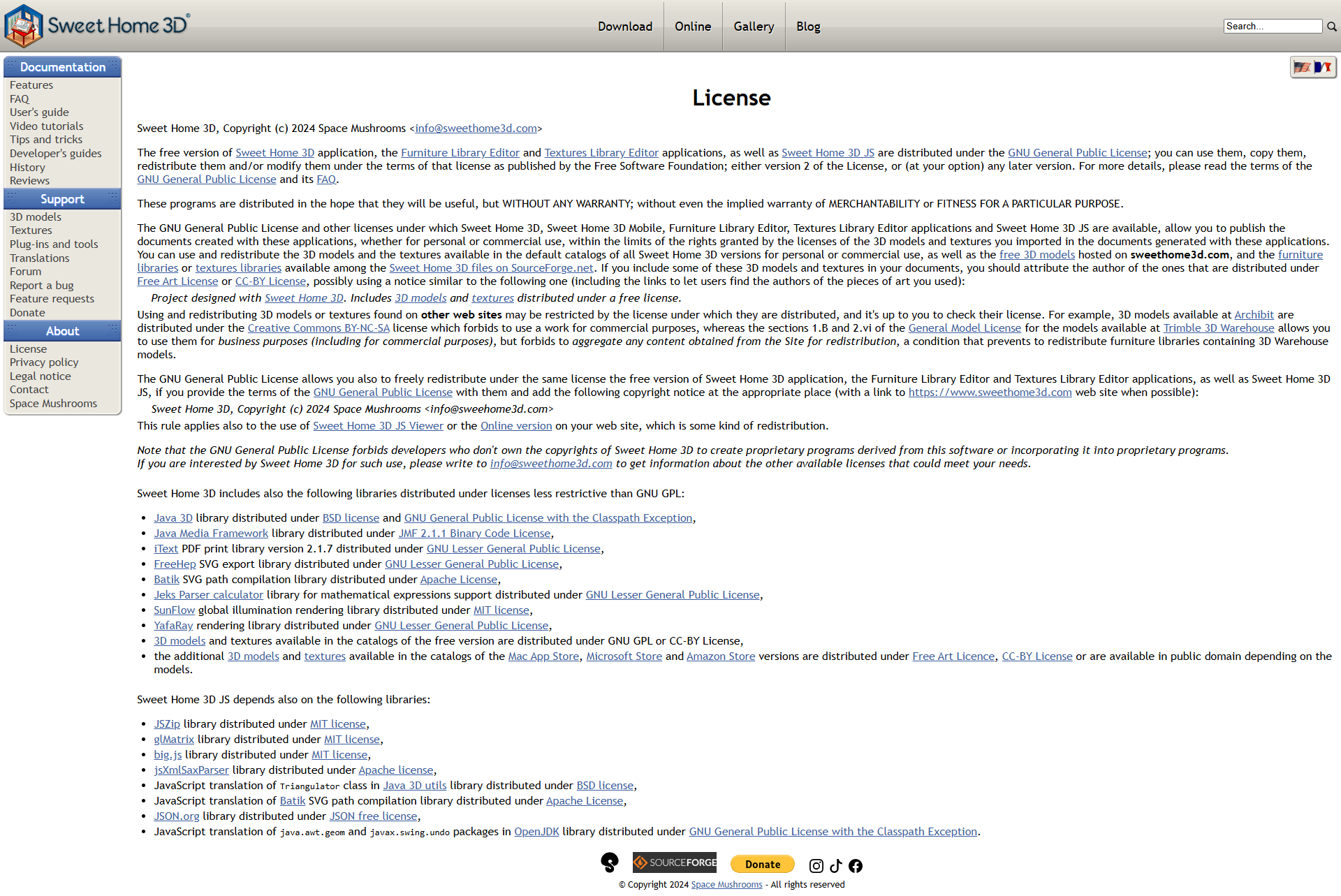Click the yellow Donate button
The image size is (1341, 896).
coord(763,864)
